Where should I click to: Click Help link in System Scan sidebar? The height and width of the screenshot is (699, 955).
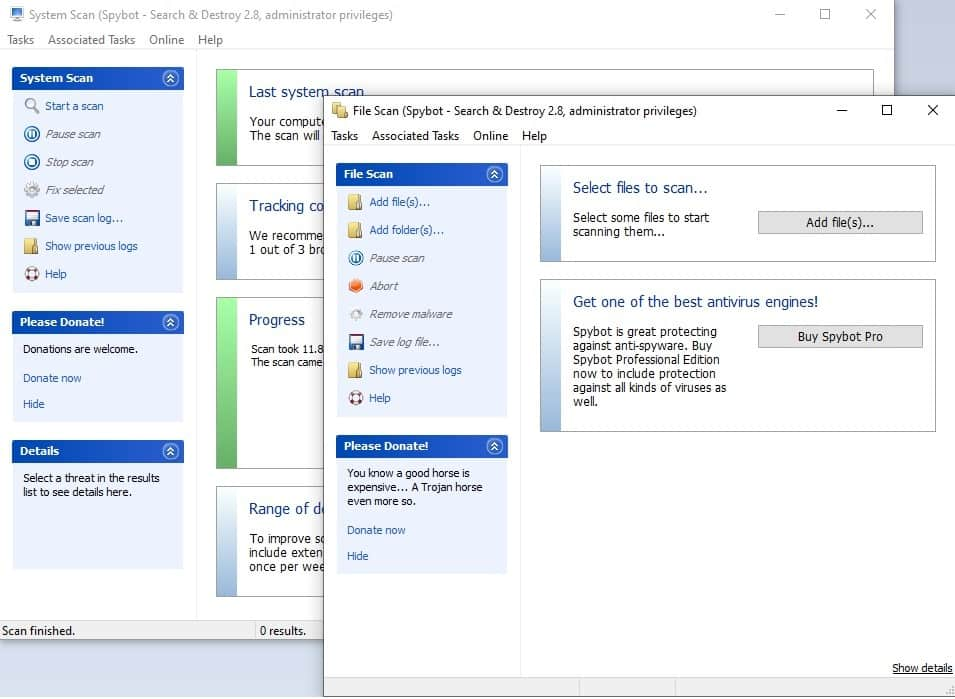pyautogui.click(x=55, y=274)
